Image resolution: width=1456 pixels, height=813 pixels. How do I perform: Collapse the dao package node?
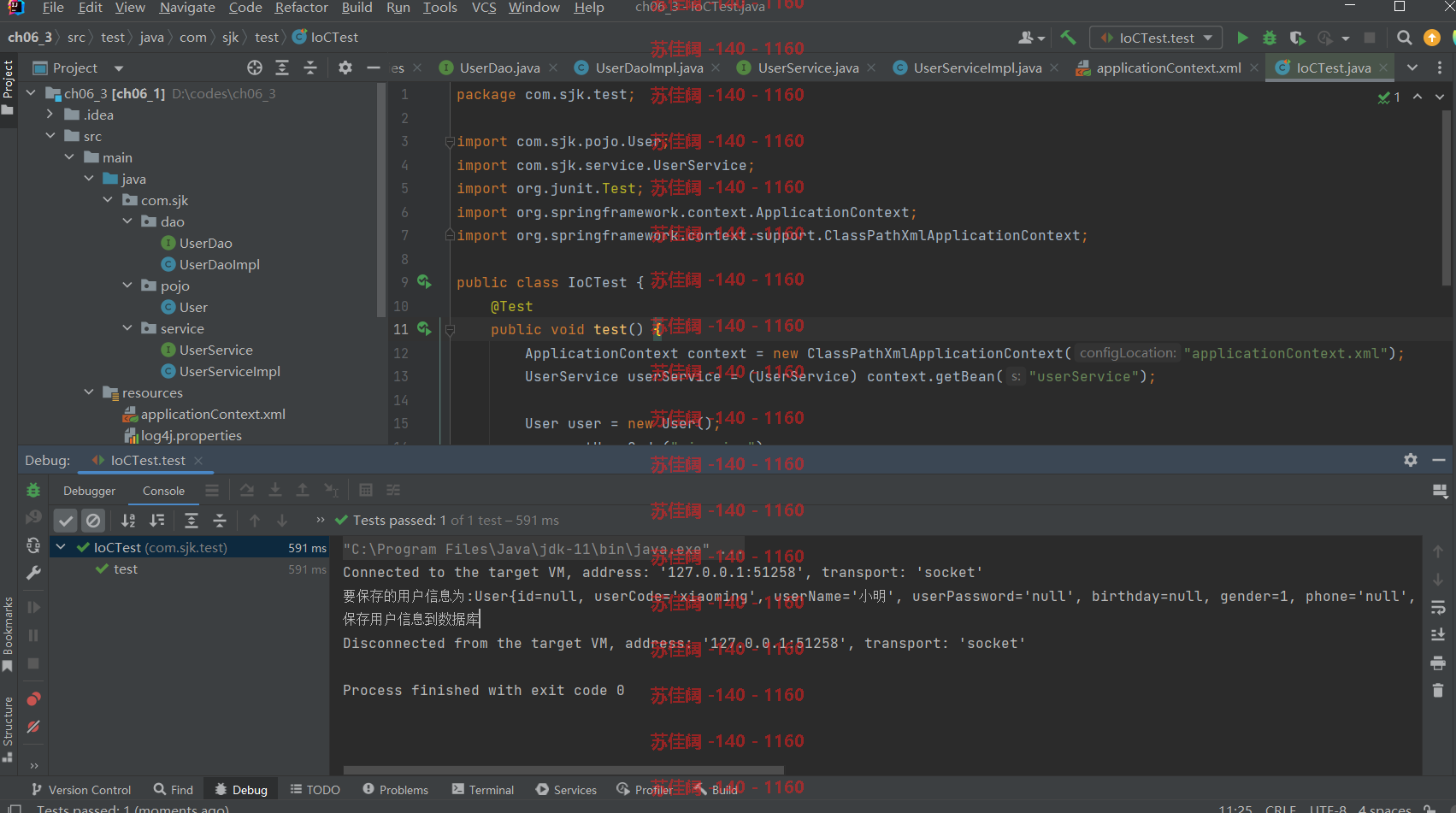[x=127, y=221]
